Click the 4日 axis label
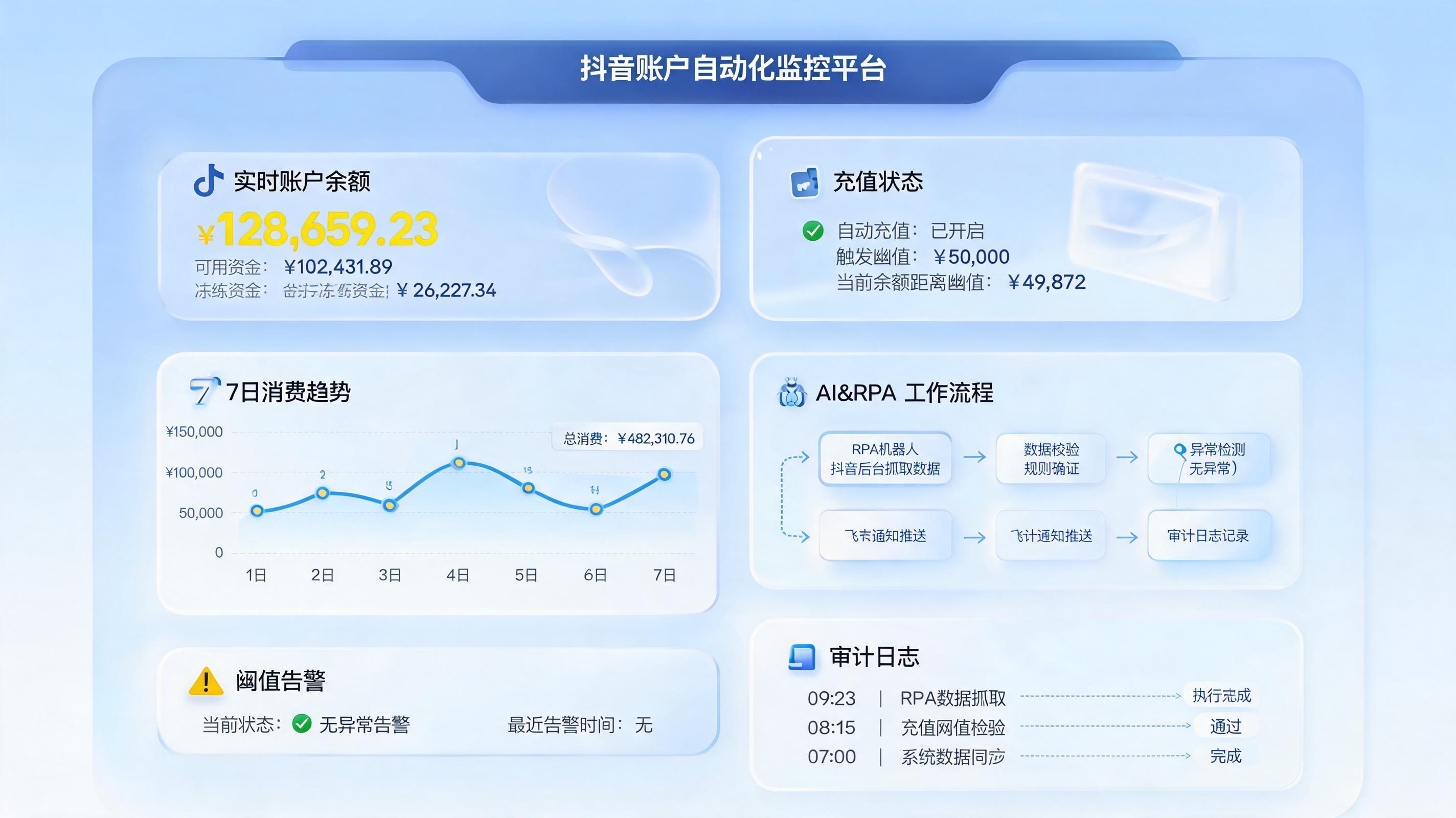The height and width of the screenshot is (818, 1456). click(458, 575)
